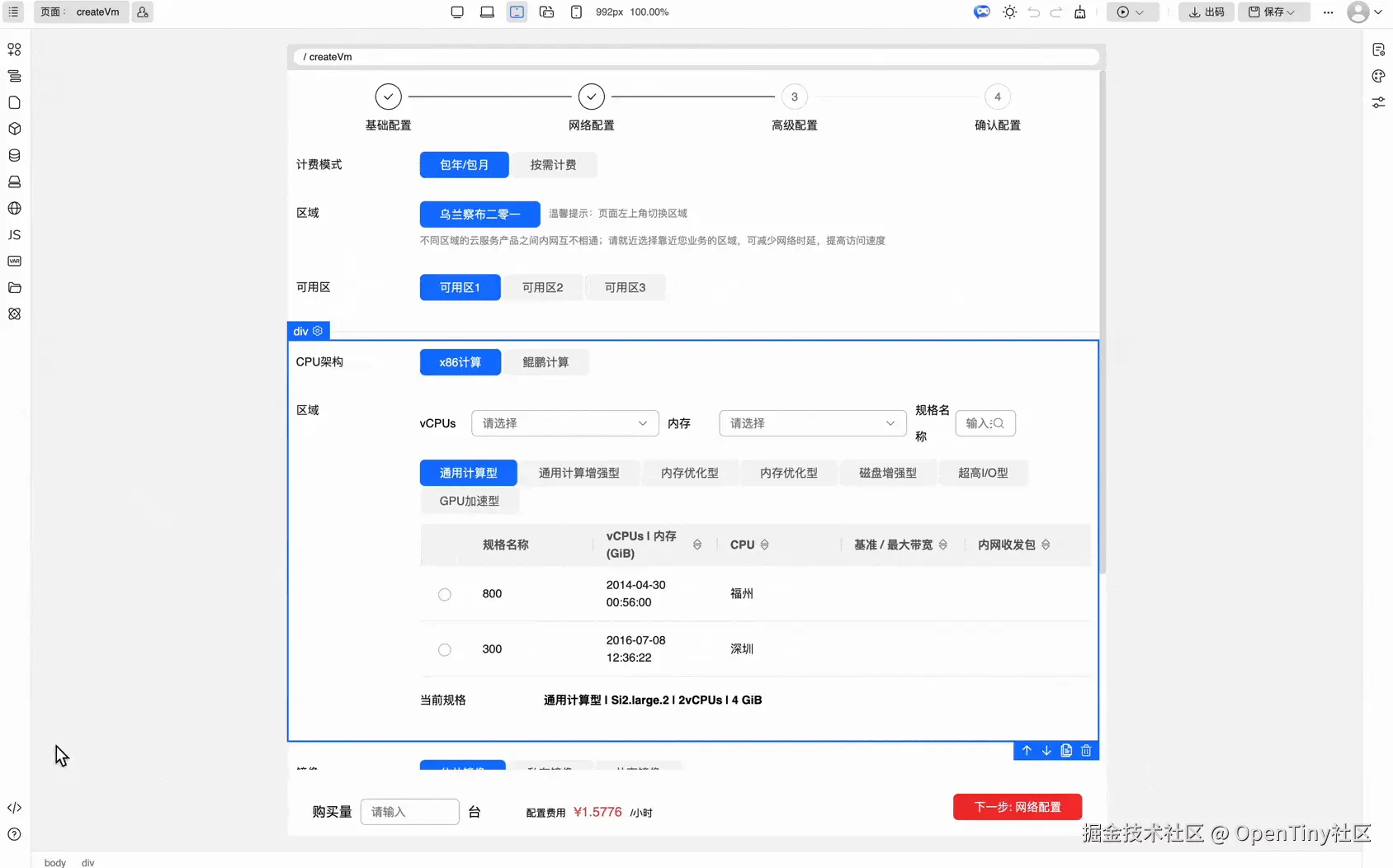Open the AI robot assistant icon

coord(981,12)
